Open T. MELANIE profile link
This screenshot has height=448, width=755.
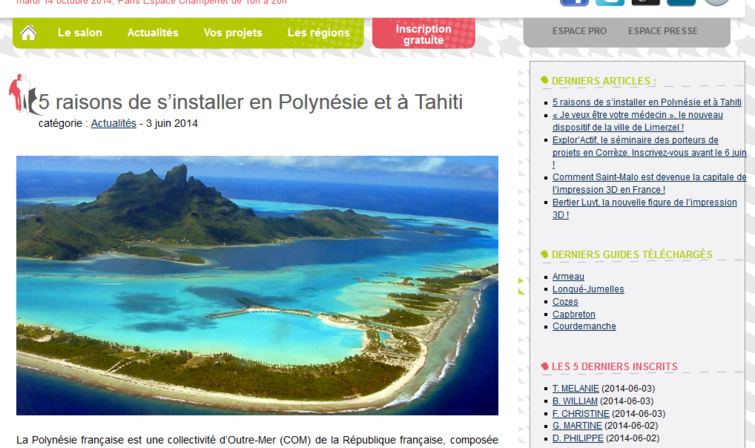(x=575, y=388)
